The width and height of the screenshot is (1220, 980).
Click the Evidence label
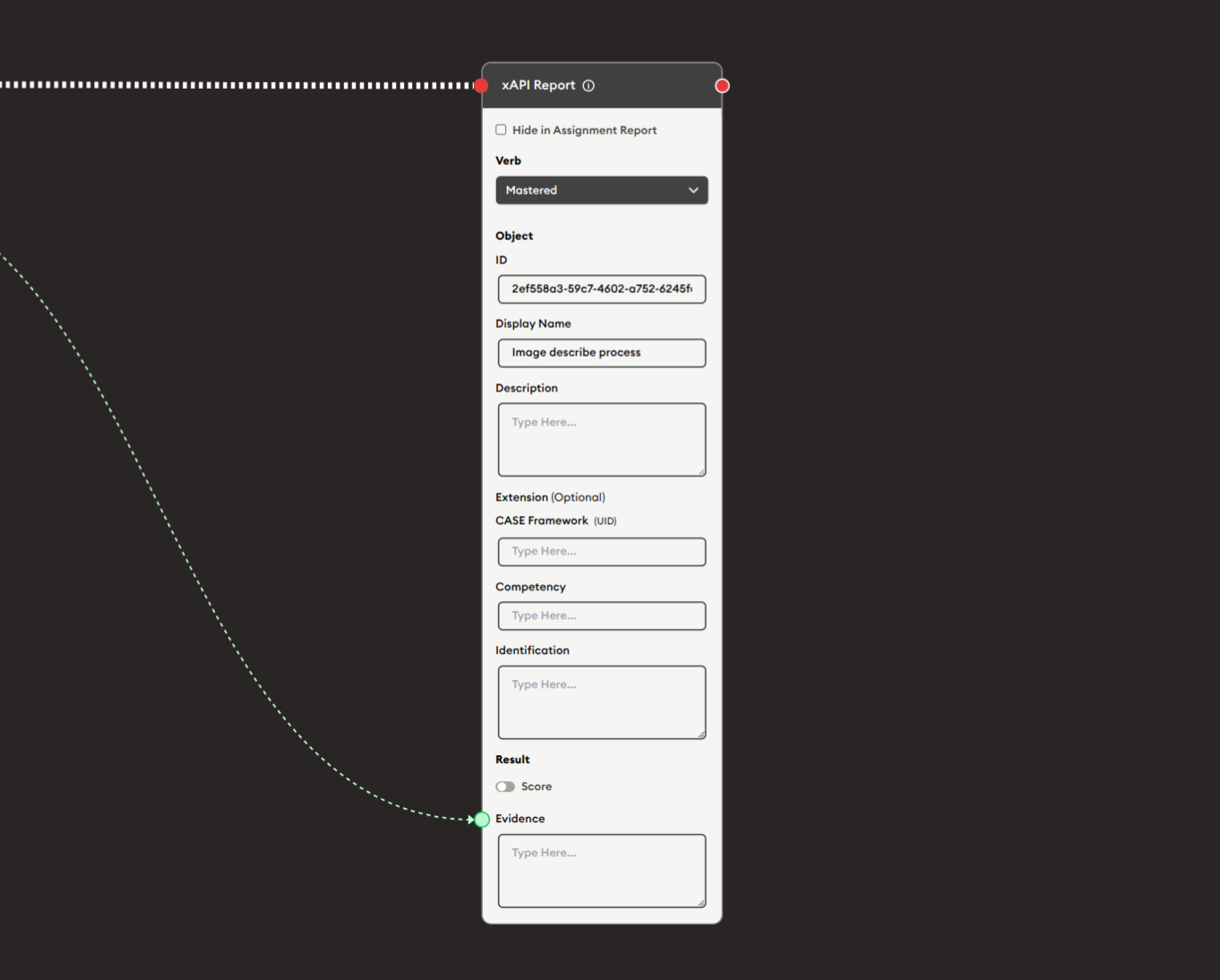[x=520, y=819]
